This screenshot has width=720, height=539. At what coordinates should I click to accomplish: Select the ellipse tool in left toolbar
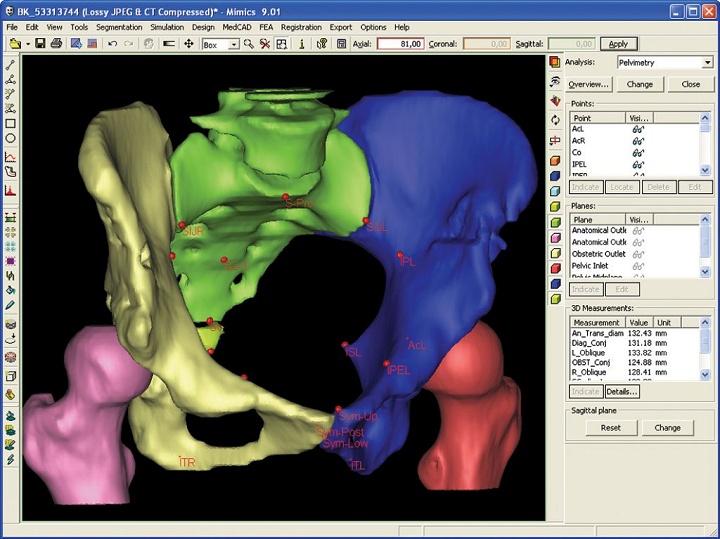pyautogui.click(x=11, y=139)
